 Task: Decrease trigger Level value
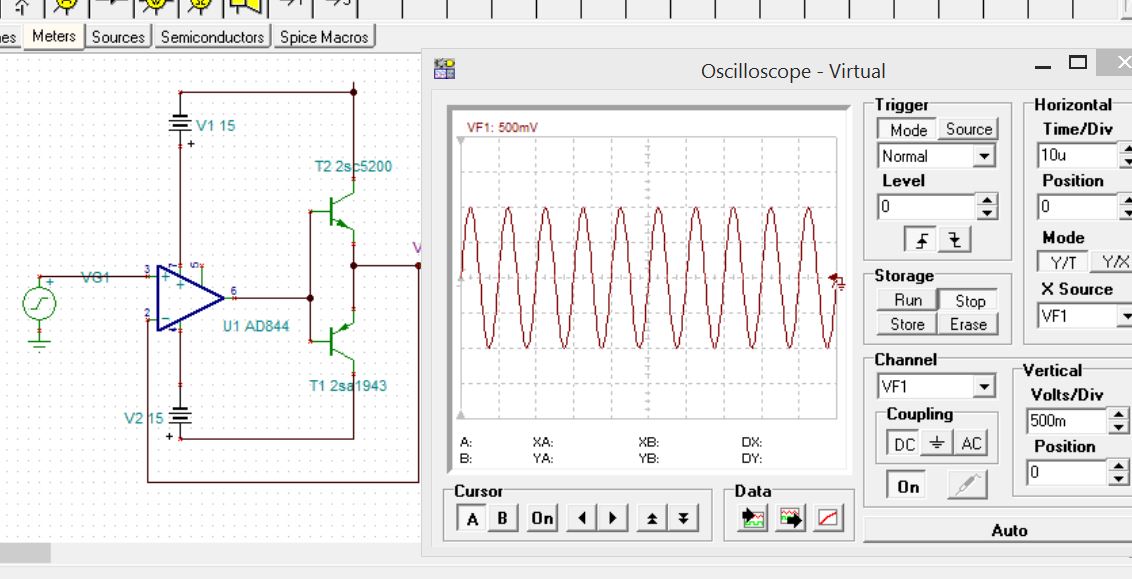(987, 214)
